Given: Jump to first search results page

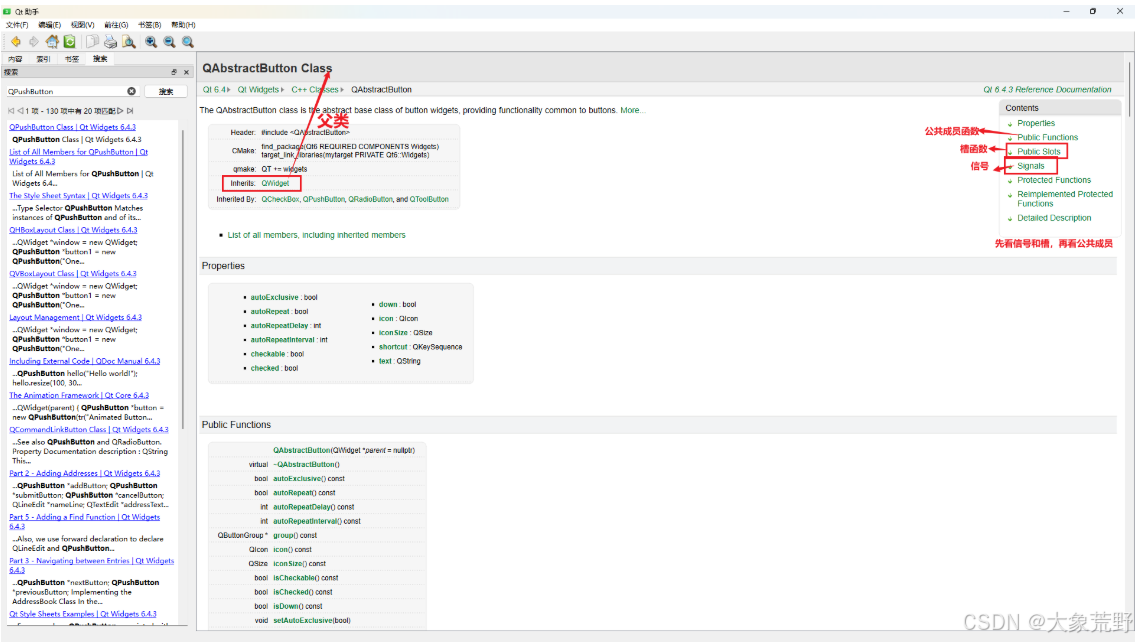Looking at the screenshot, I should click(x=12, y=111).
